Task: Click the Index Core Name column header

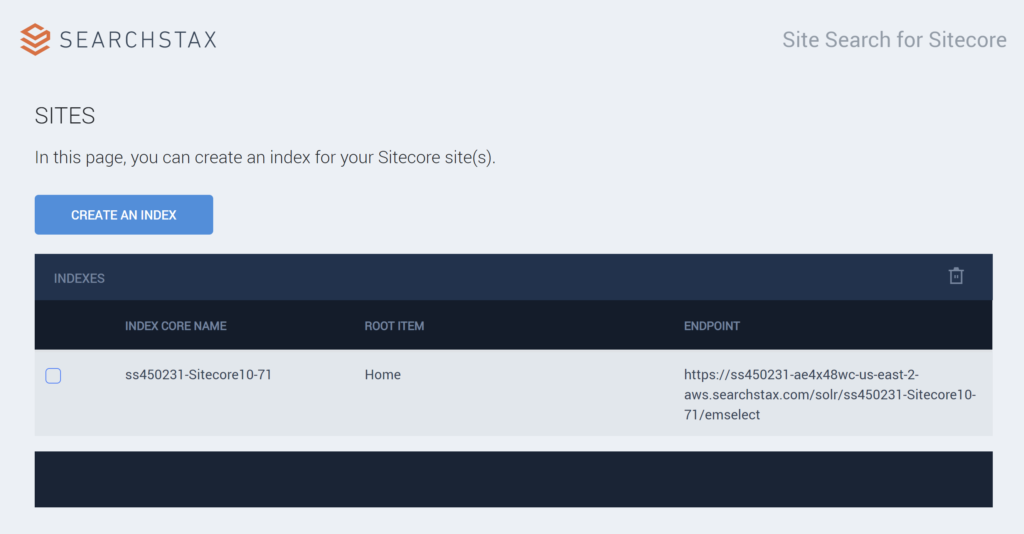Action: click(176, 326)
